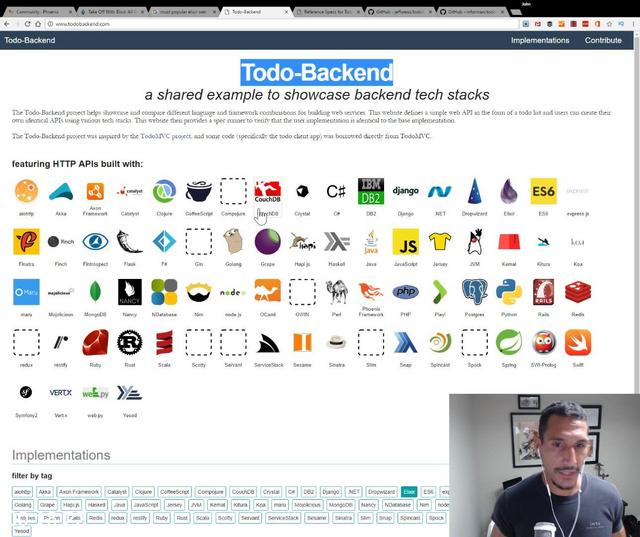Click the CouchDB logo
The image size is (640, 537).
(268, 192)
